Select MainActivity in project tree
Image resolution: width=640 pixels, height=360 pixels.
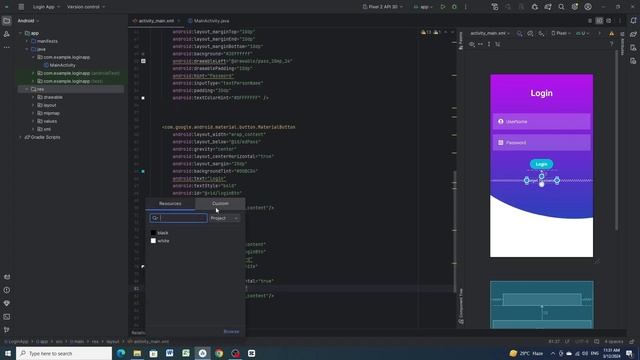click(x=59, y=65)
